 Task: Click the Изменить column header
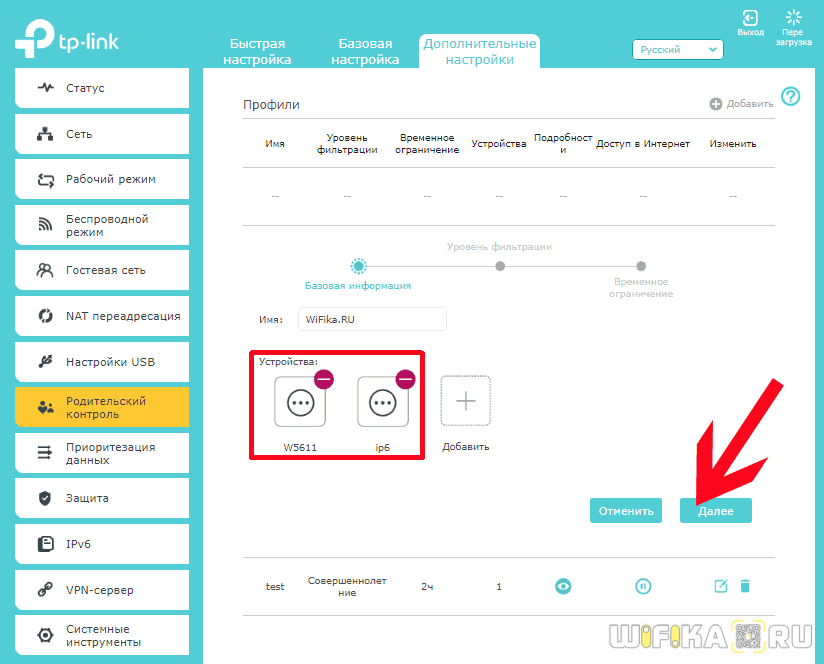pos(733,143)
